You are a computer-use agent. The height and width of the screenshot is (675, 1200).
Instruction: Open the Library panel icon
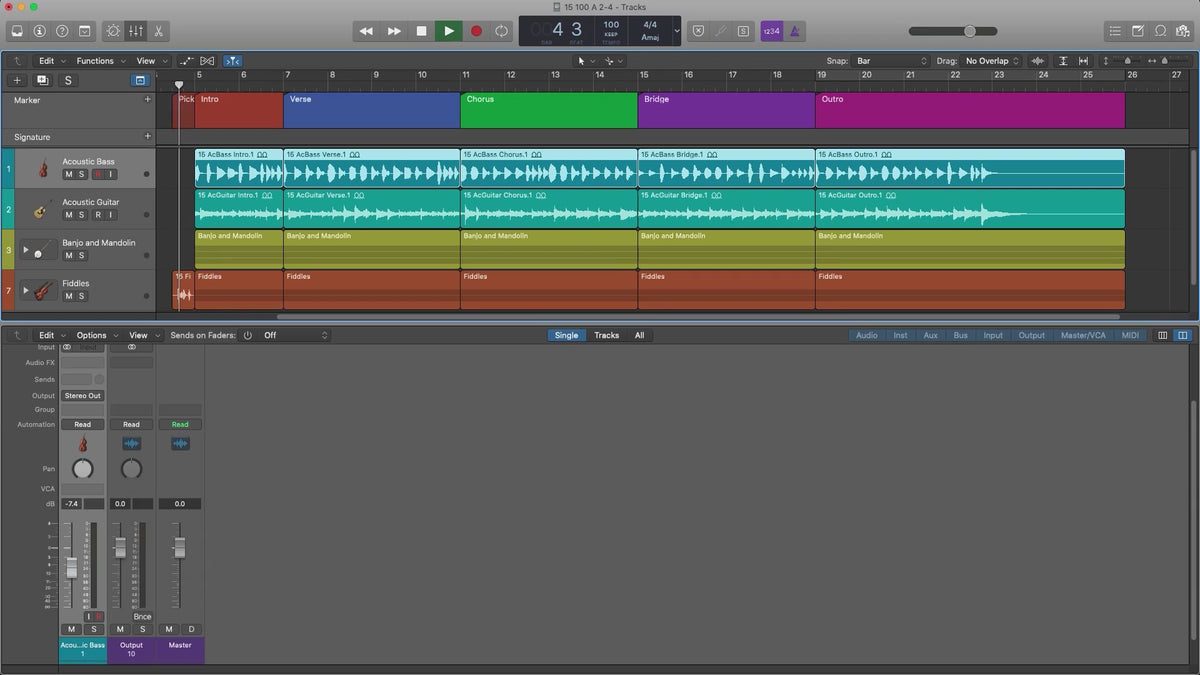tap(17, 31)
